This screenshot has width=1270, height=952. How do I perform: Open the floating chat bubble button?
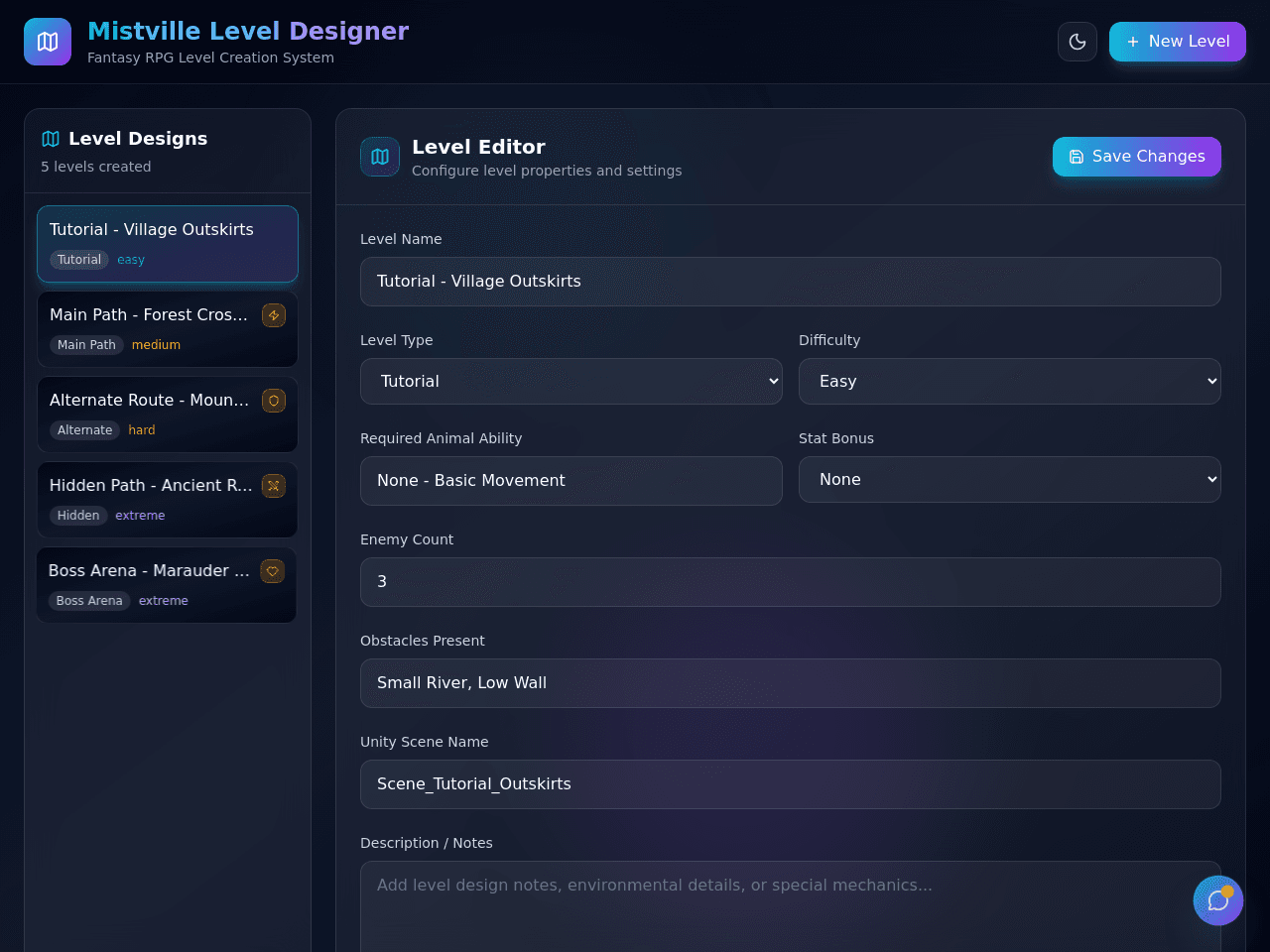click(1218, 900)
